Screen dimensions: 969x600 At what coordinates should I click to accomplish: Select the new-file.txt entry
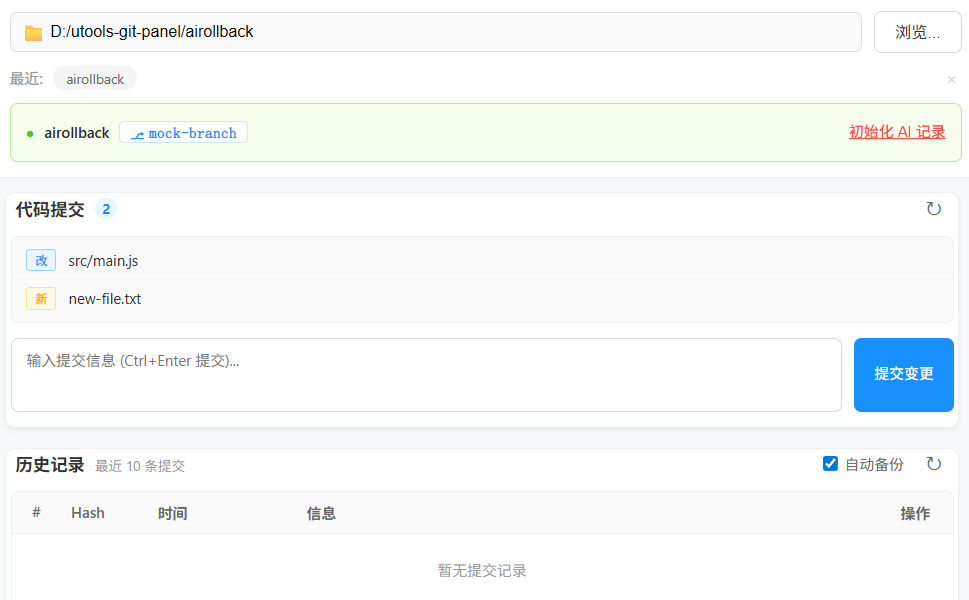point(105,299)
